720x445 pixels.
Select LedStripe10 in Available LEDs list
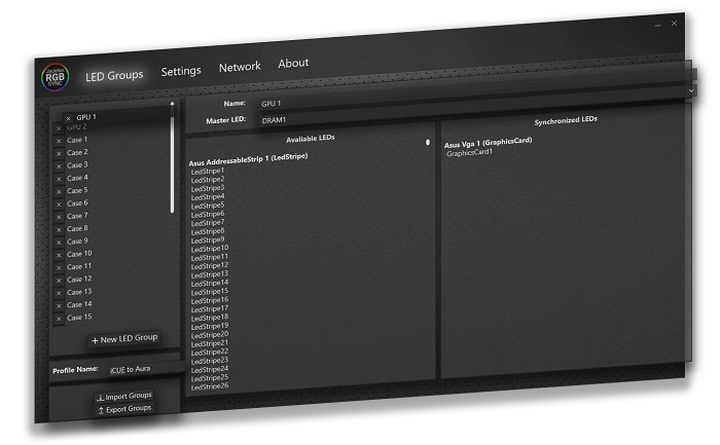pyautogui.click(x=210, y=248)
